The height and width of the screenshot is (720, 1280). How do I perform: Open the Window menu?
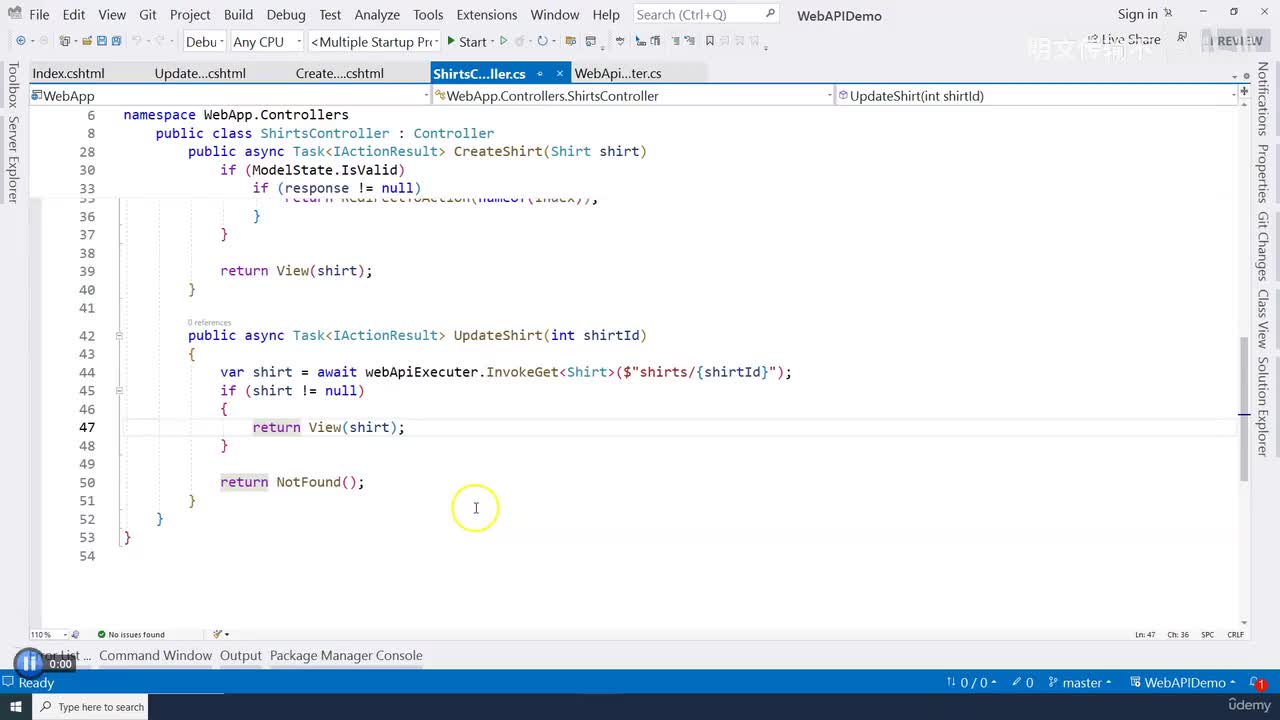[555, 15]
